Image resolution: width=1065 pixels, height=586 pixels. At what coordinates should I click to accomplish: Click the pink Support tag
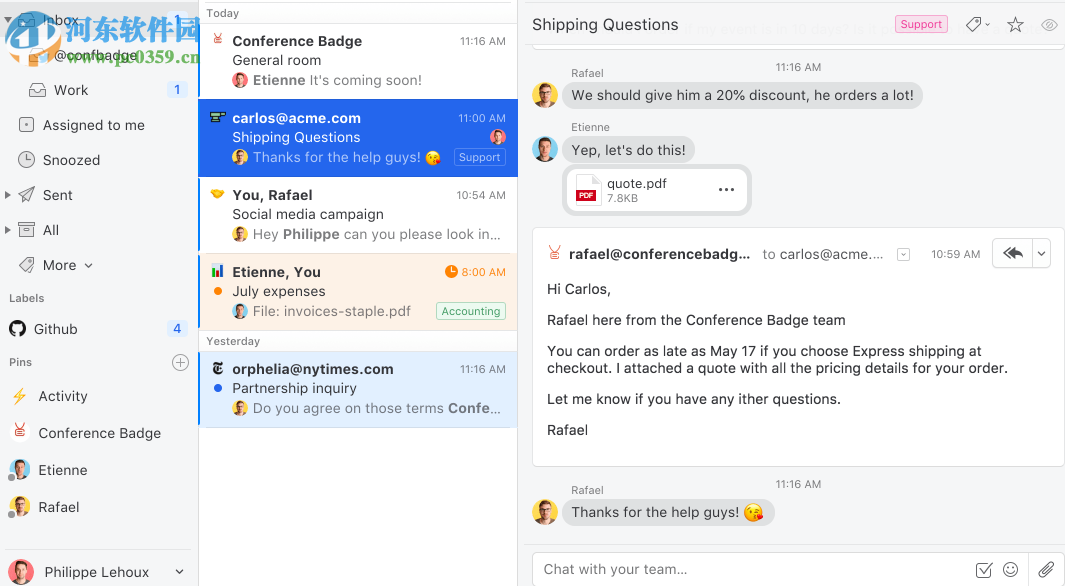[920, 24]
